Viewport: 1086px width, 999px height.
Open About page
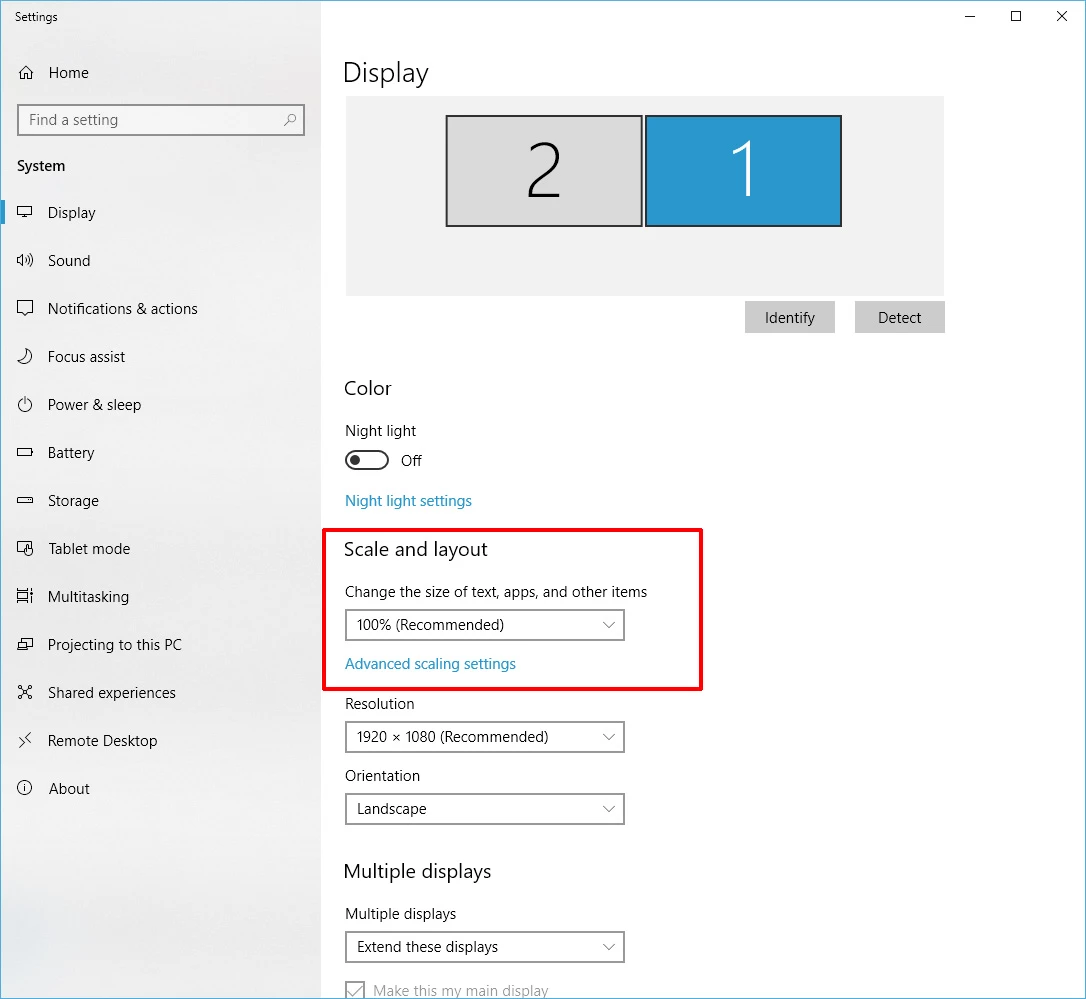[x=69, y=788]
